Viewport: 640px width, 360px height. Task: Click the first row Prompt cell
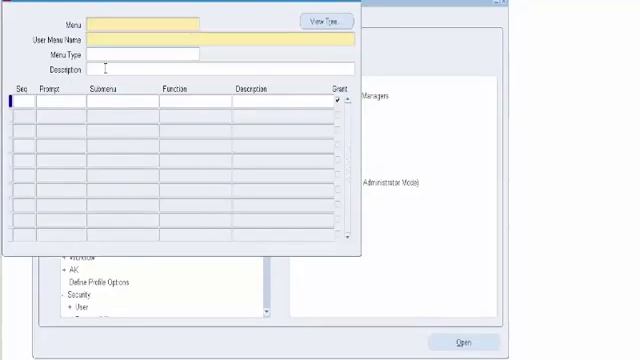(x=61, y=101)
